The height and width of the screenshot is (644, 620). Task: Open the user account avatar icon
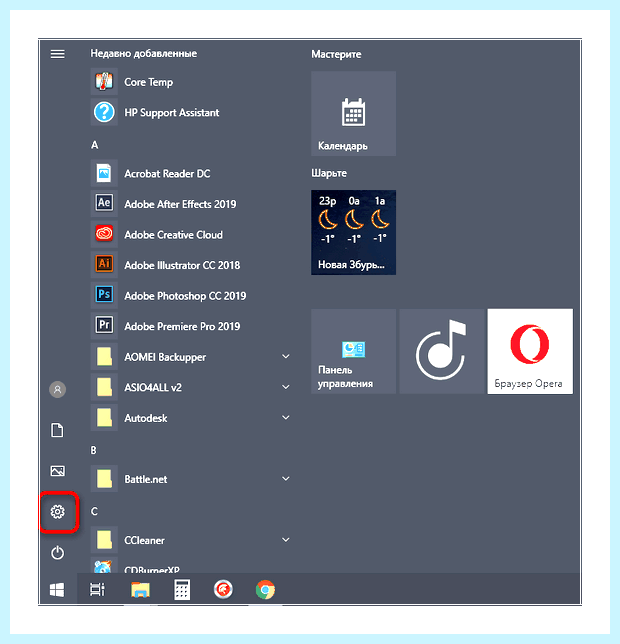(x=57, y=389)
